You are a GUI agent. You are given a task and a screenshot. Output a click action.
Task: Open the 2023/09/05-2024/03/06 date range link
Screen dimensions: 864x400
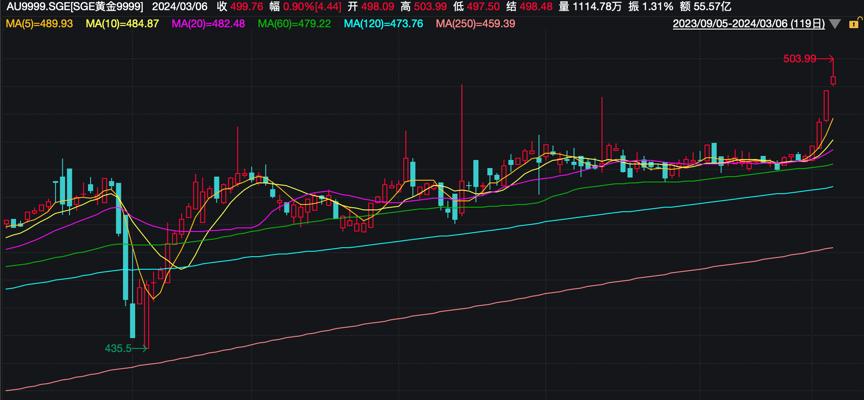coord(749,24)
